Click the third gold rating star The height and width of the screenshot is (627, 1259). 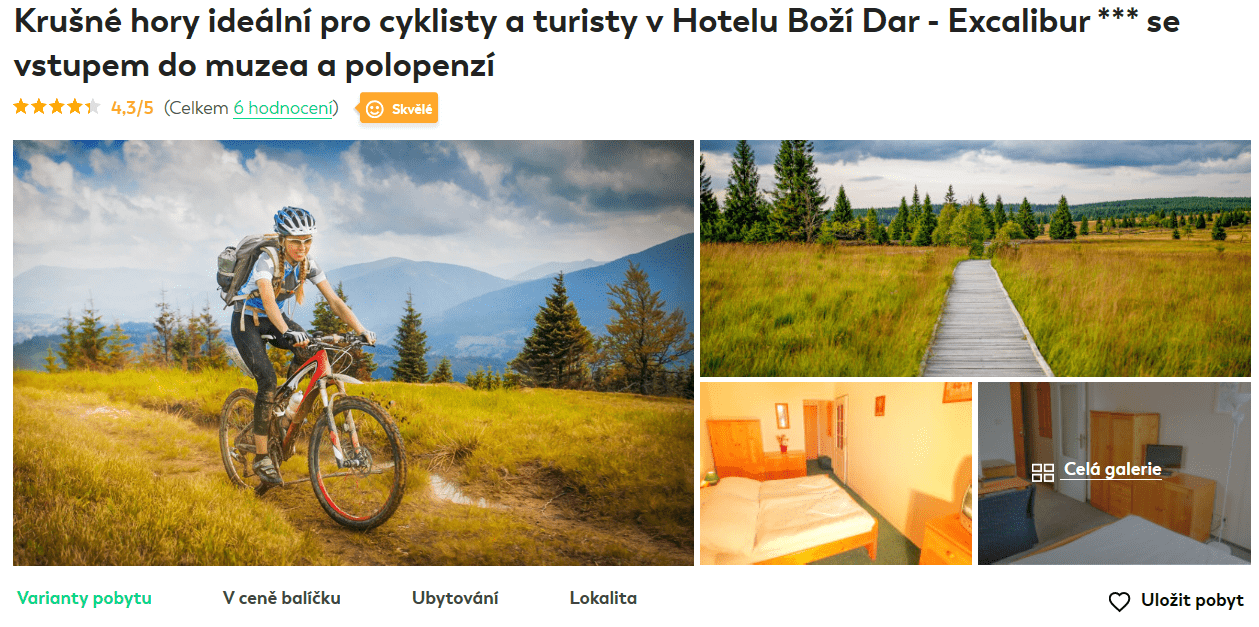57,107
